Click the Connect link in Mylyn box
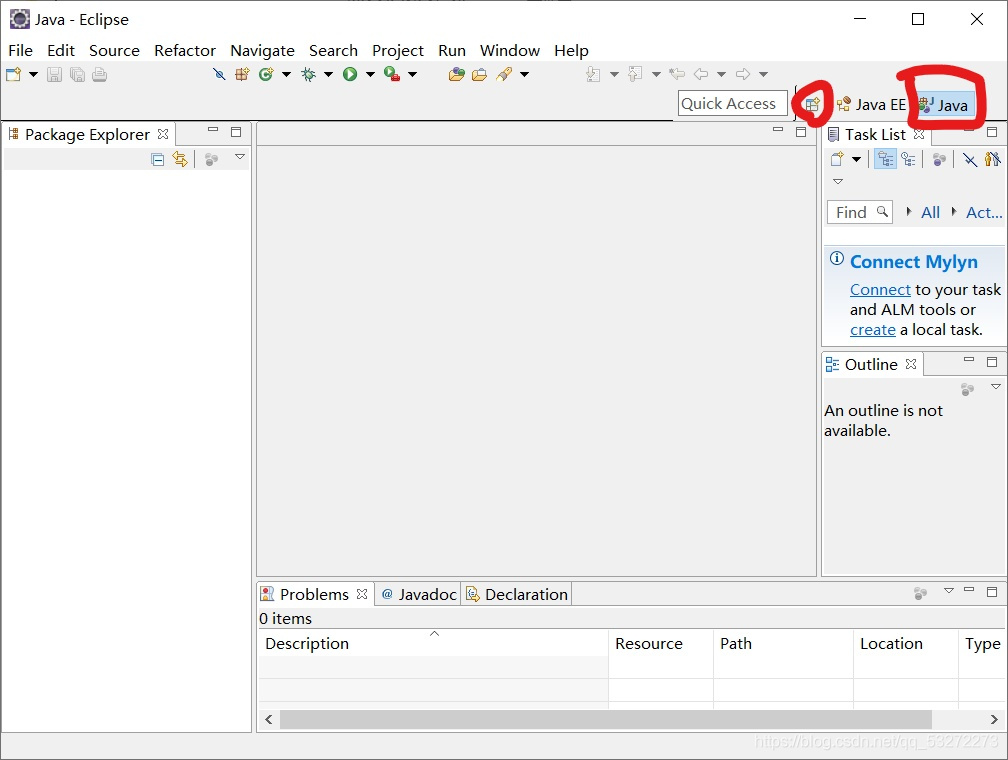The image size is (1008, 760). click(880, 289)
